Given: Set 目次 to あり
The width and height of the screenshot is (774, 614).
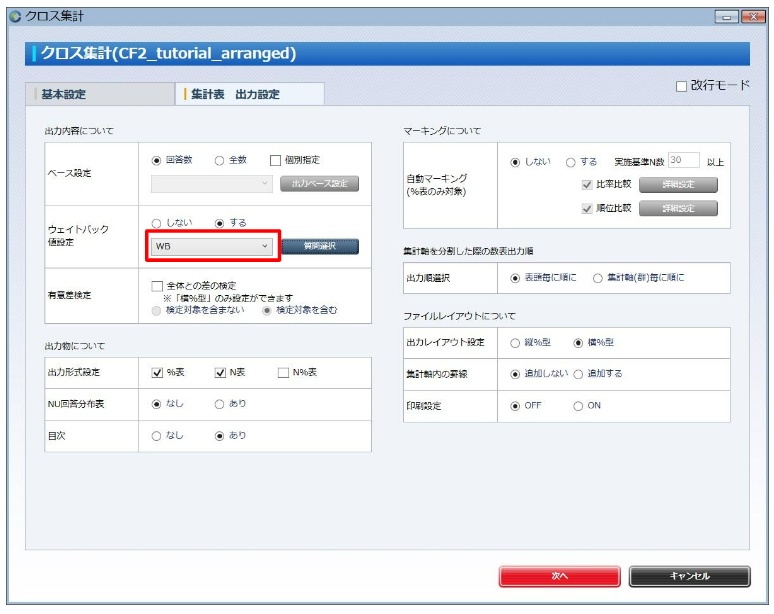Looking at the screenshot, I should click(220, 436).
